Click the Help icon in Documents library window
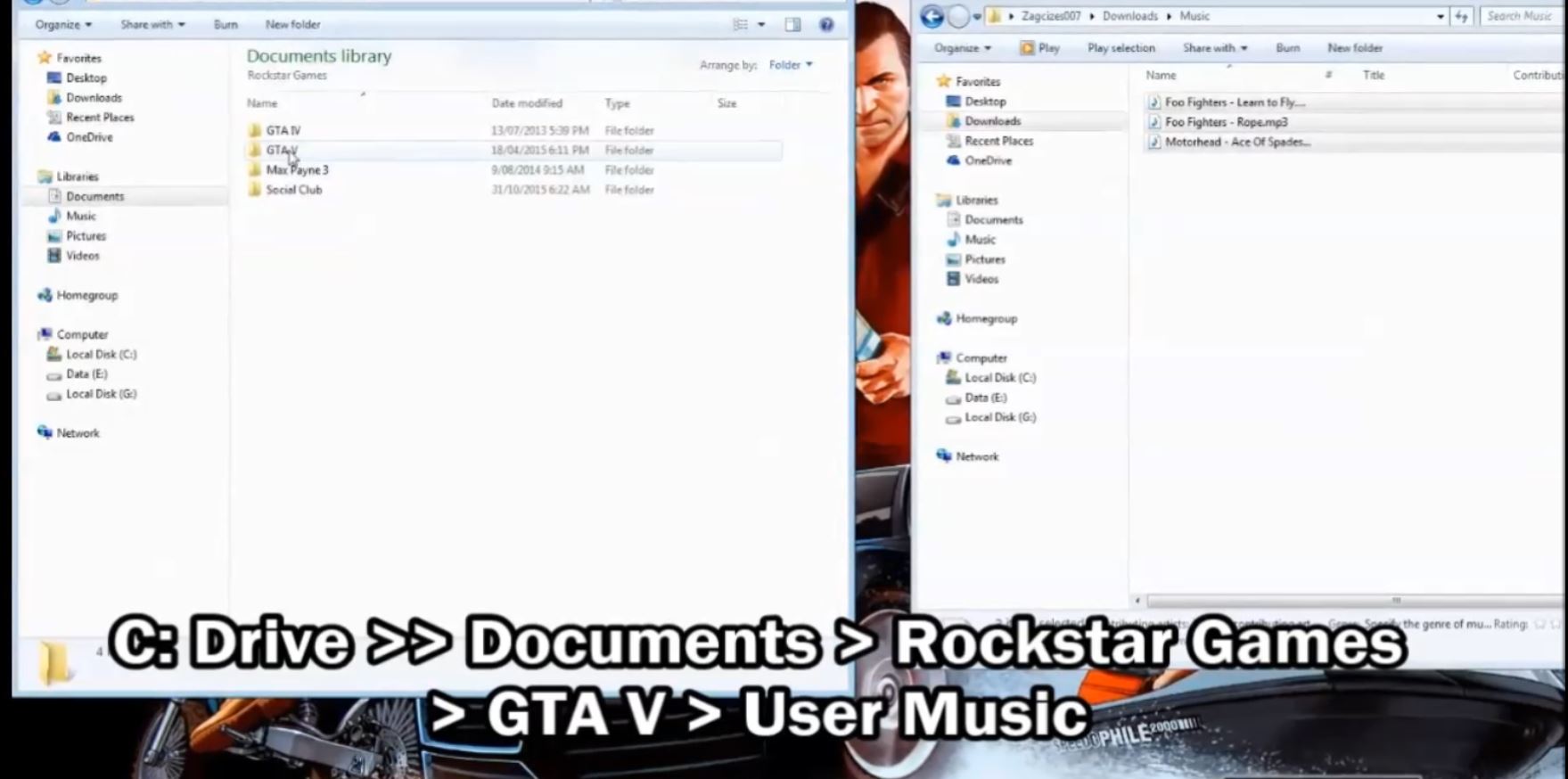Viewport: 1568px width, 779px height. 826,24
